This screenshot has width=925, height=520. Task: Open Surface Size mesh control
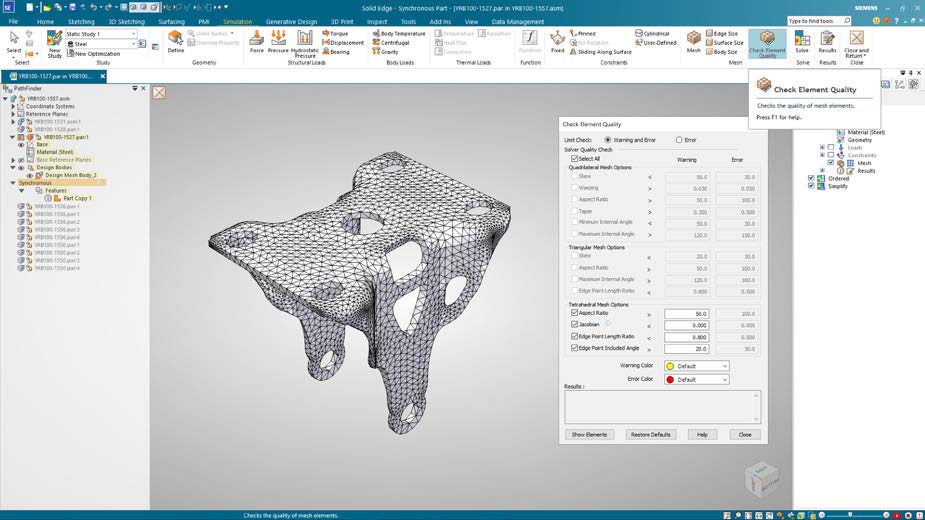pyautogui.click(x=724, y=42)
